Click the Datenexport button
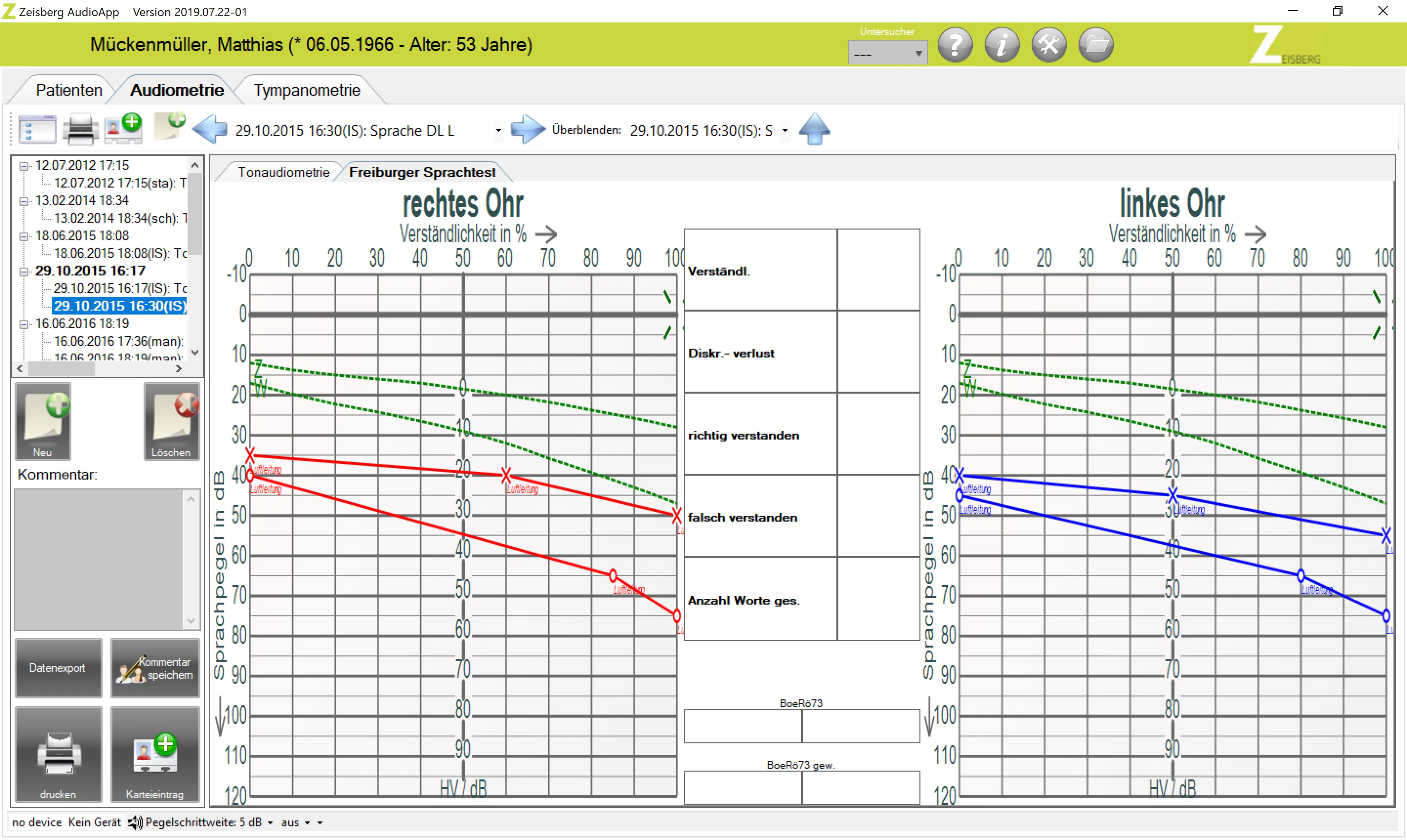This screenshot has width=1407, height=840. [x=58, y=667]
